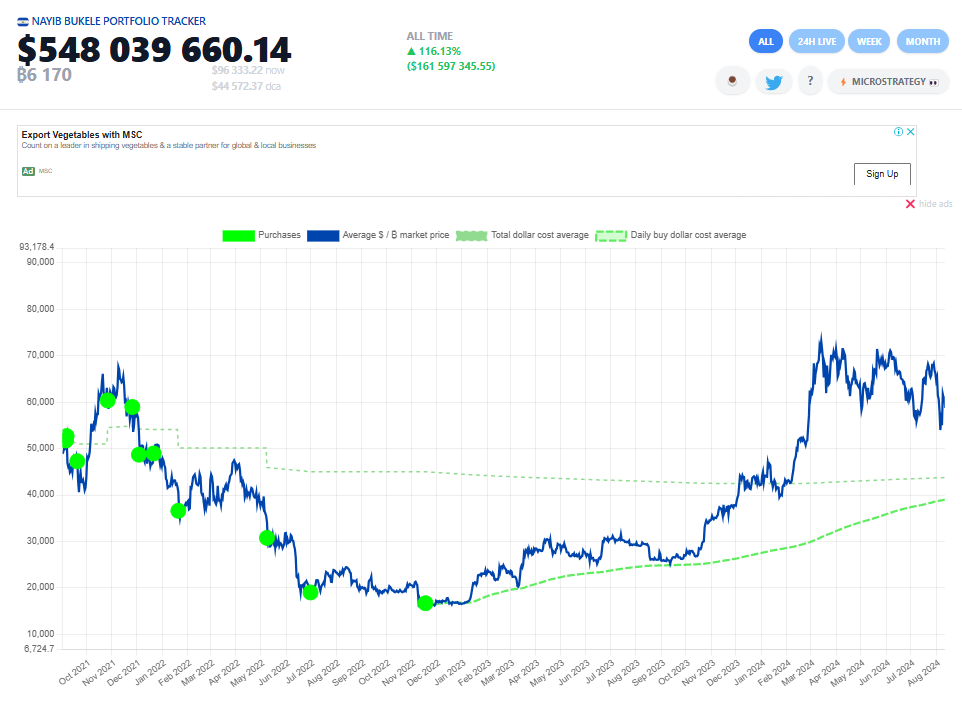Switch to the MONTH range
This screenshot has height=701, width=962.
click(x=922, y=41)
